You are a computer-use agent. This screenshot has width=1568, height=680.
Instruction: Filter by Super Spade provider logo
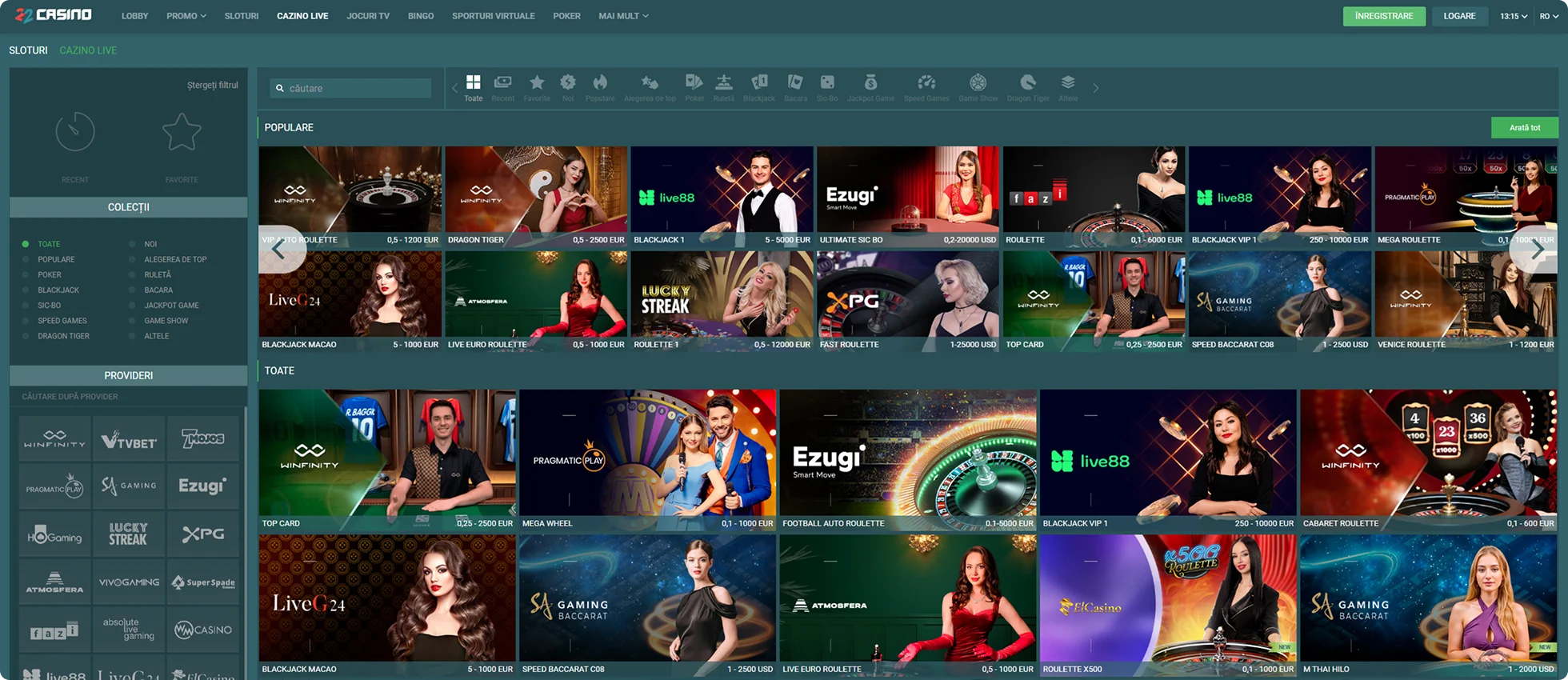203,582
